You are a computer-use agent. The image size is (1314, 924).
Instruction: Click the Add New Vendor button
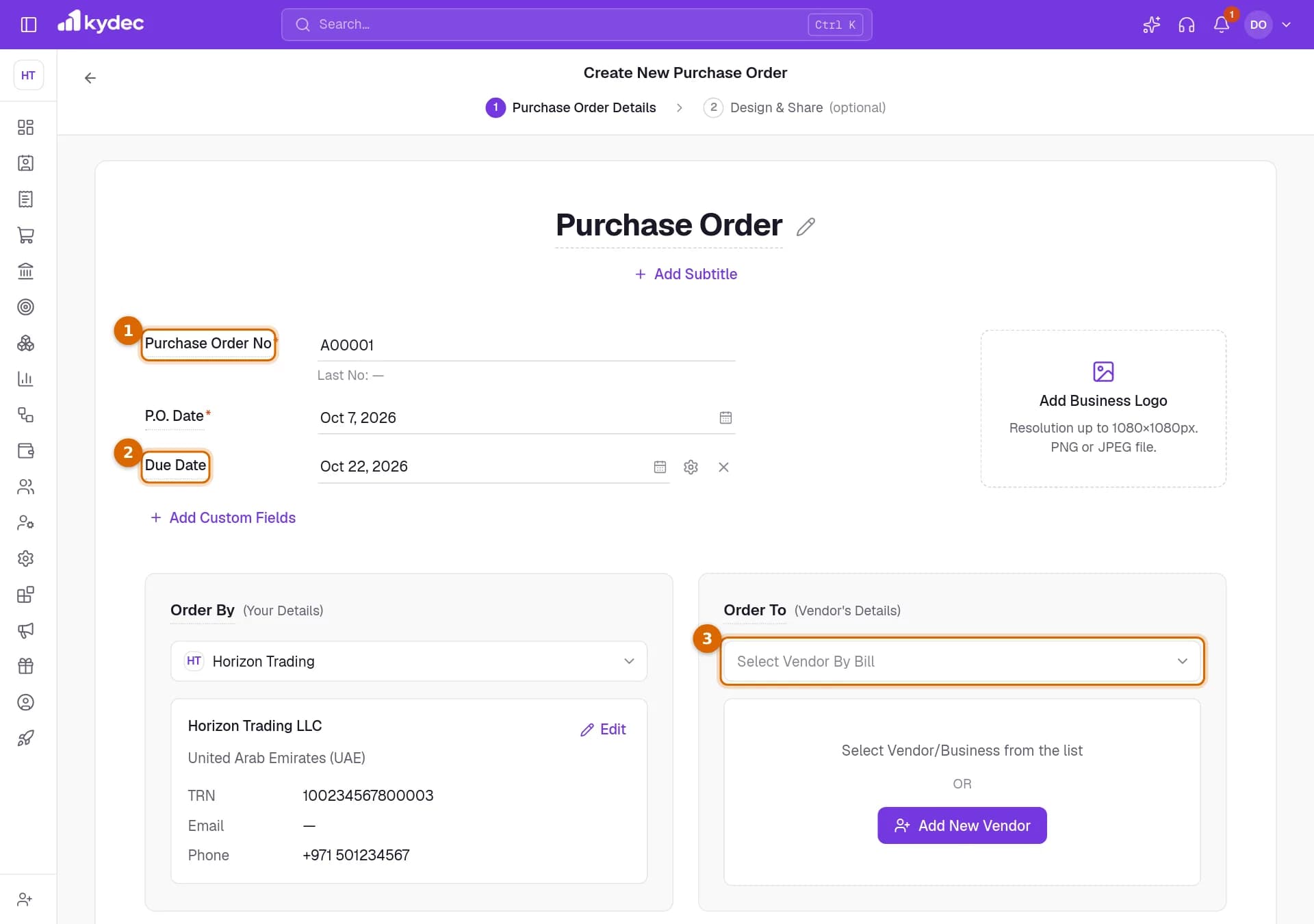coord(962,825)
